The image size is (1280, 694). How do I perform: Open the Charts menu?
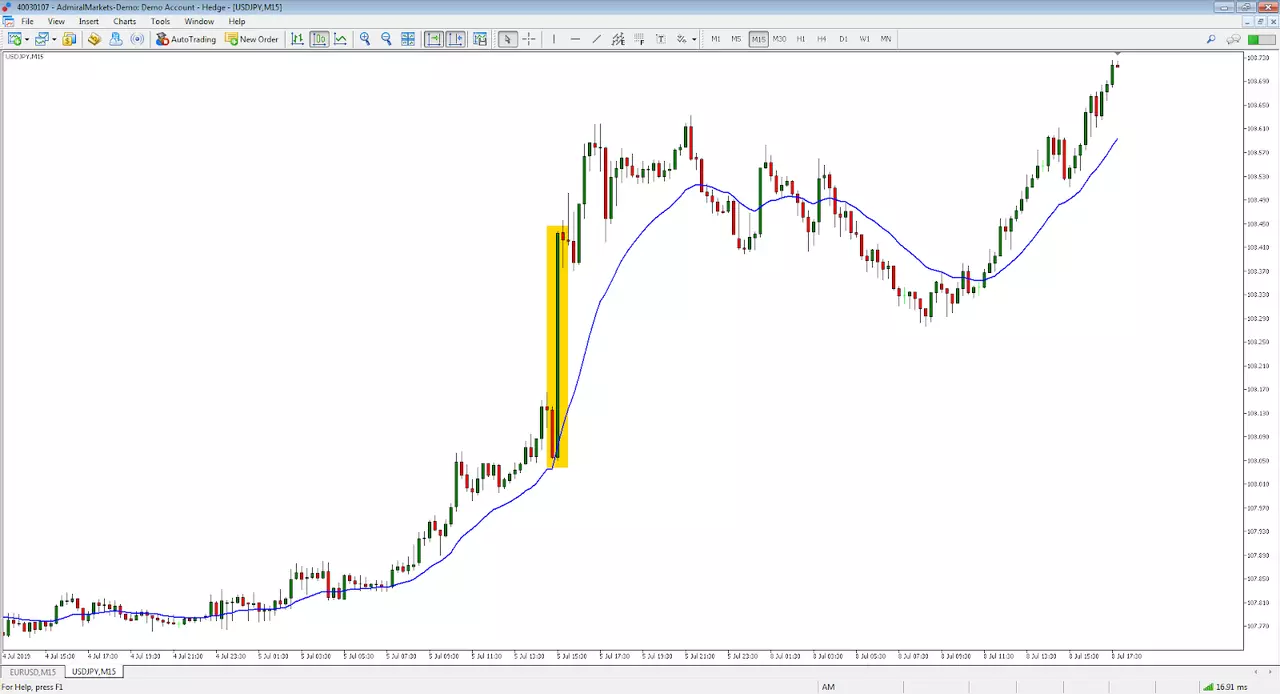pyautogui.click(x=125, y=21)
